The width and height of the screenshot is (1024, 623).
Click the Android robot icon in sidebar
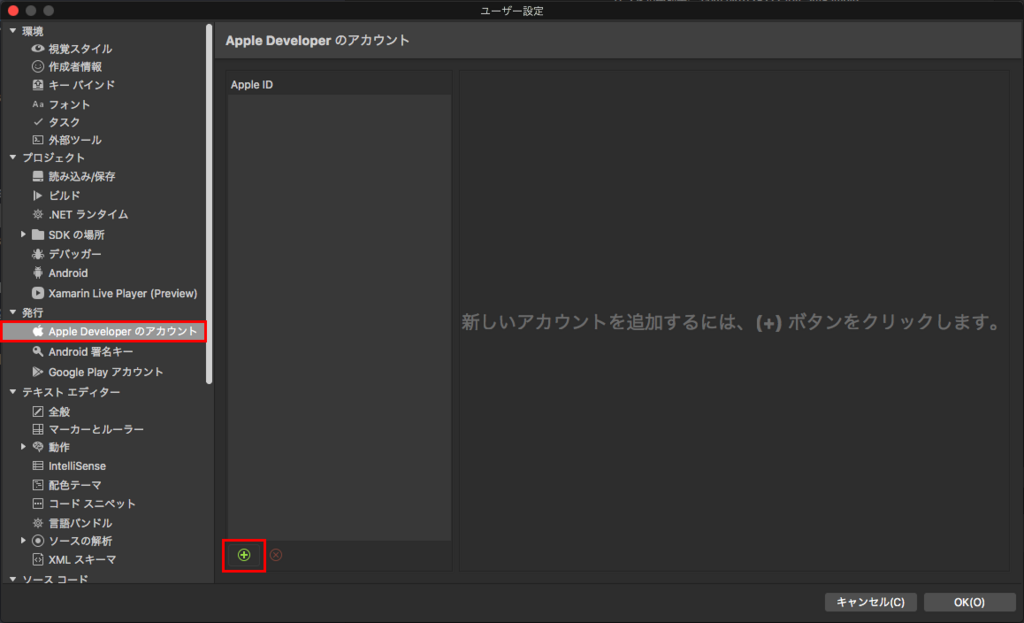(38, 273)
